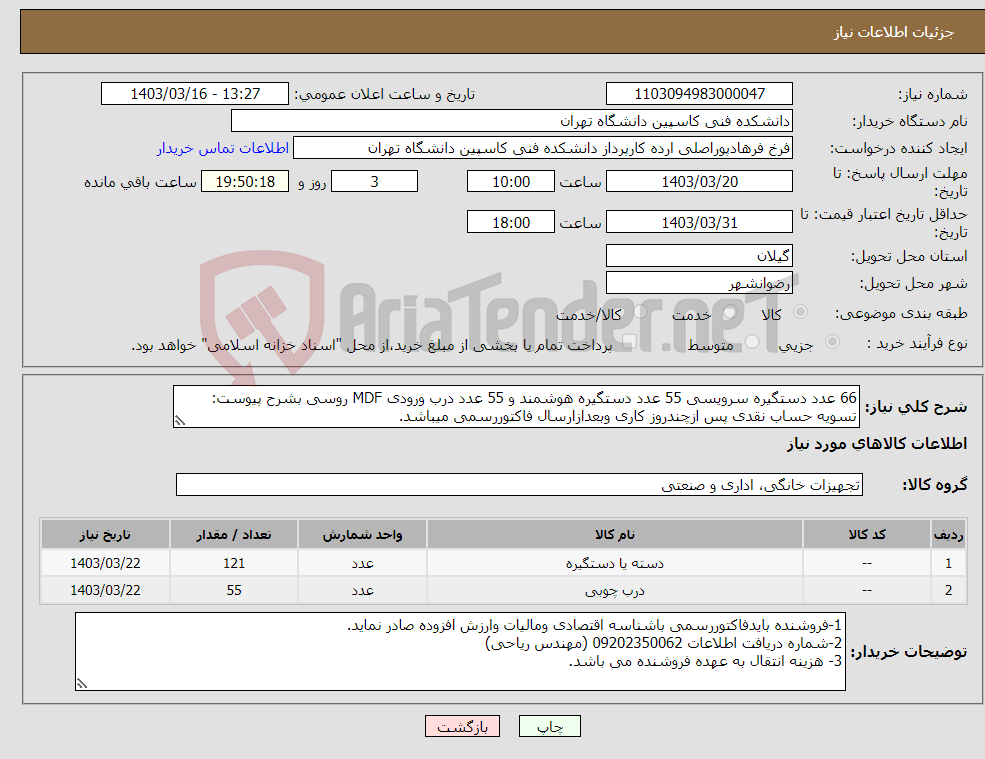Click the delivery city field رضوانشهر
Image resolution: width=985 pixels, height=759 pixels.
click(x=699, y=283)
